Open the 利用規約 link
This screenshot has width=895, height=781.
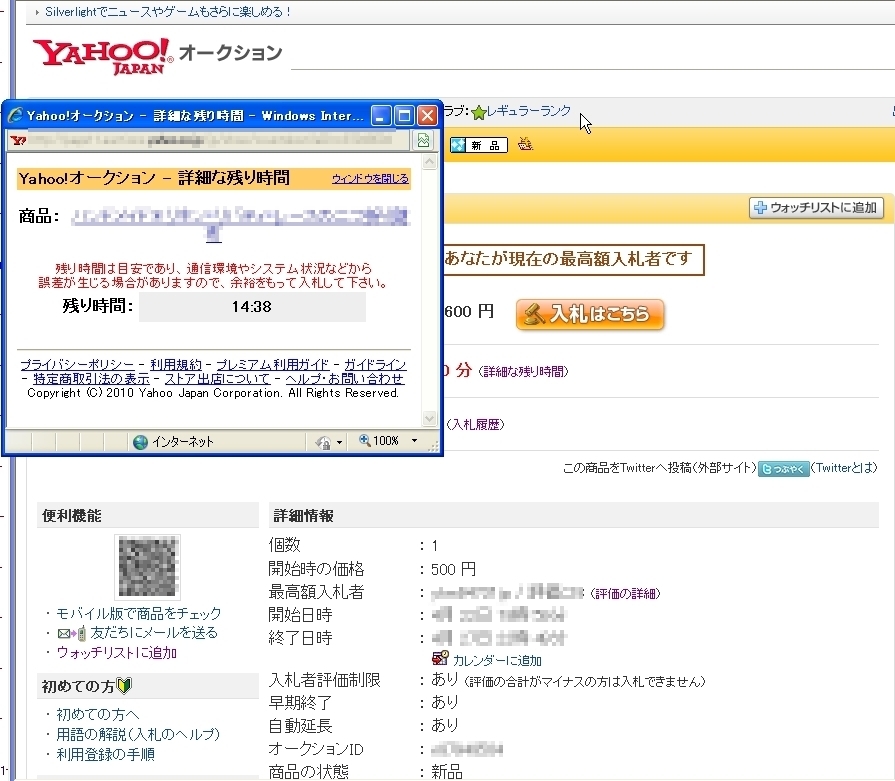click(176, 364)
